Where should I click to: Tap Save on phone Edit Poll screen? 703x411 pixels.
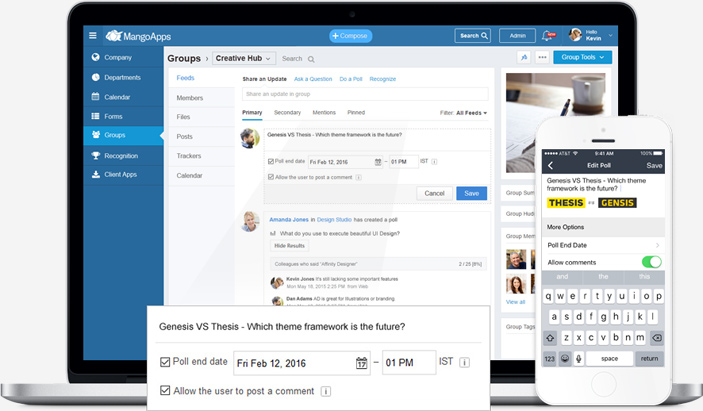[654, 165]
